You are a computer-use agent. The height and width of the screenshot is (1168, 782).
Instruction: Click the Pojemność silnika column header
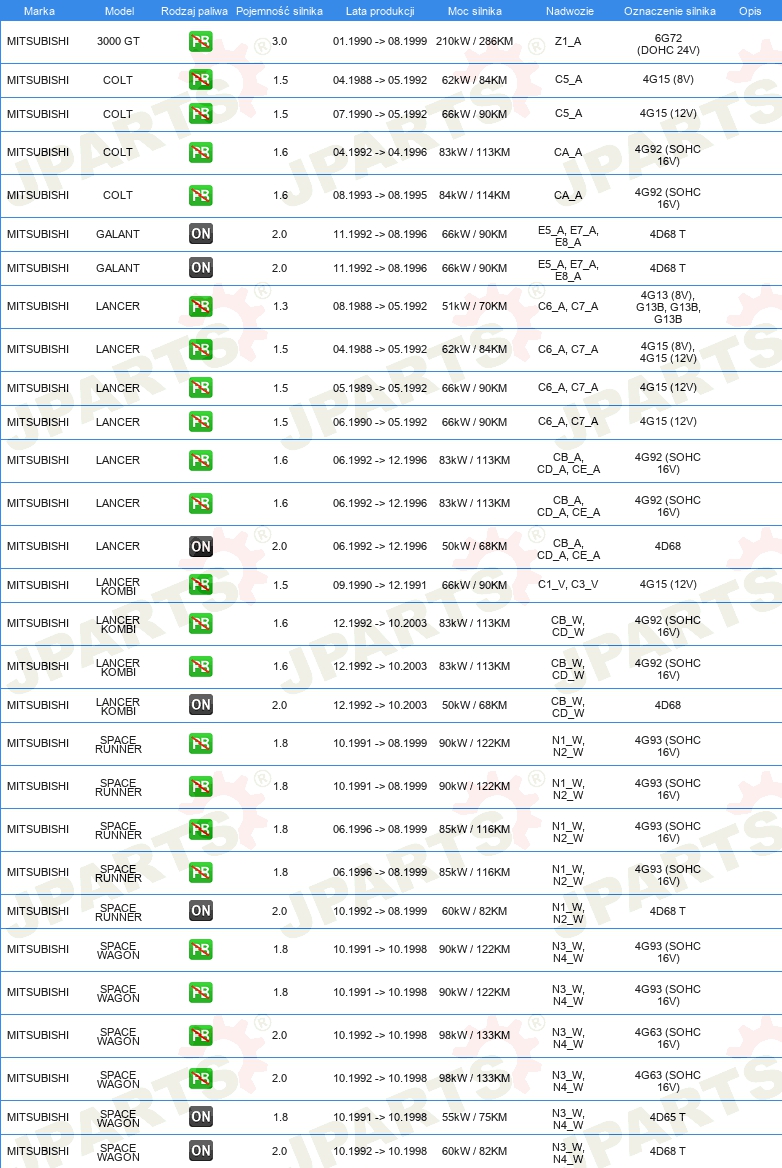click(279, 11)
